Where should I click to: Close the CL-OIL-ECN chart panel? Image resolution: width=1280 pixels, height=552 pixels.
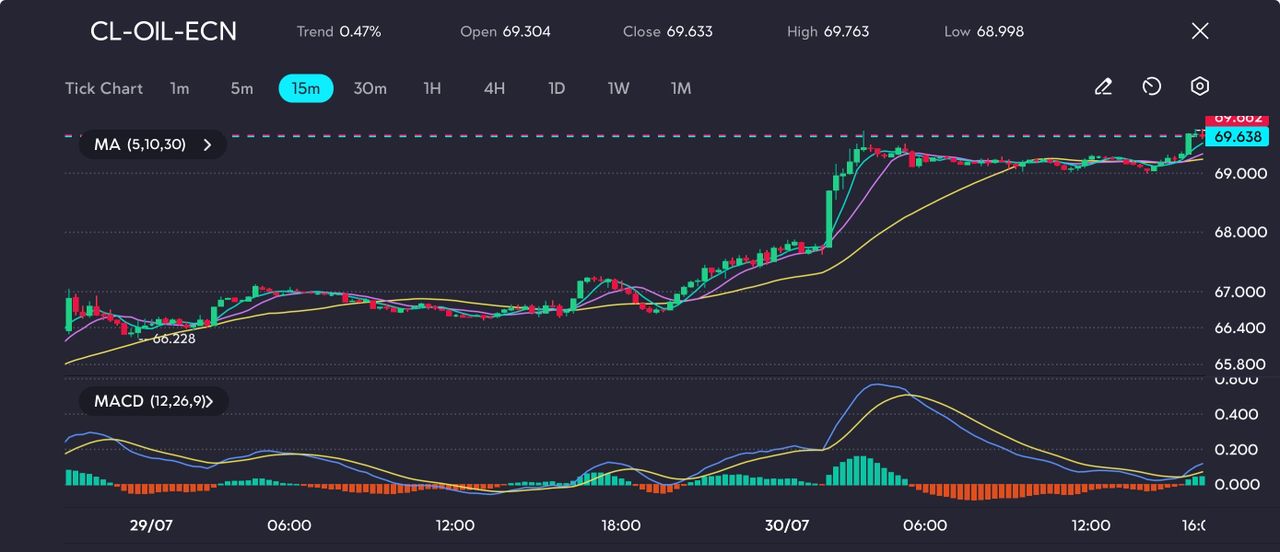coord(1200,31)
